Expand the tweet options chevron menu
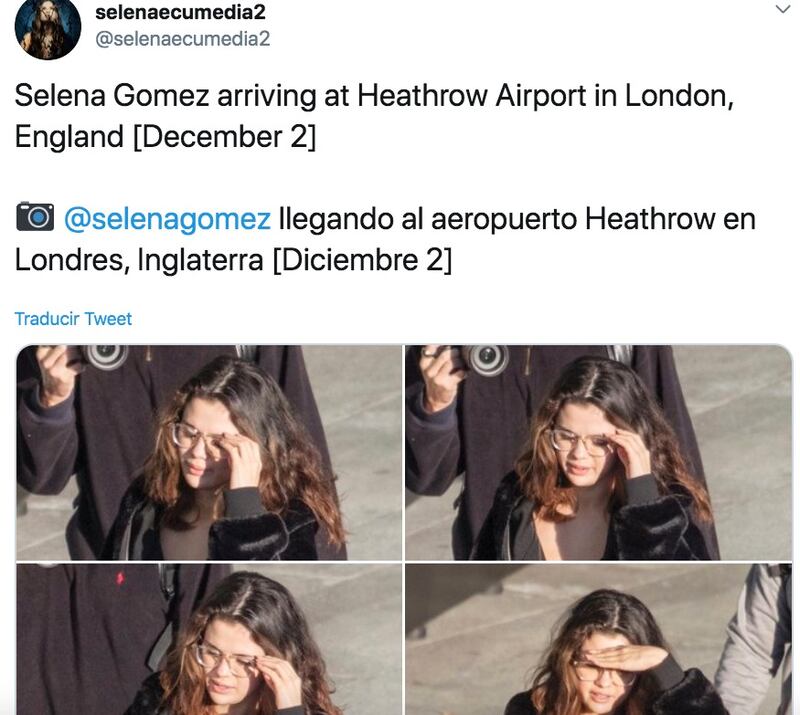The image size is (800, 715). pos(782,9)
